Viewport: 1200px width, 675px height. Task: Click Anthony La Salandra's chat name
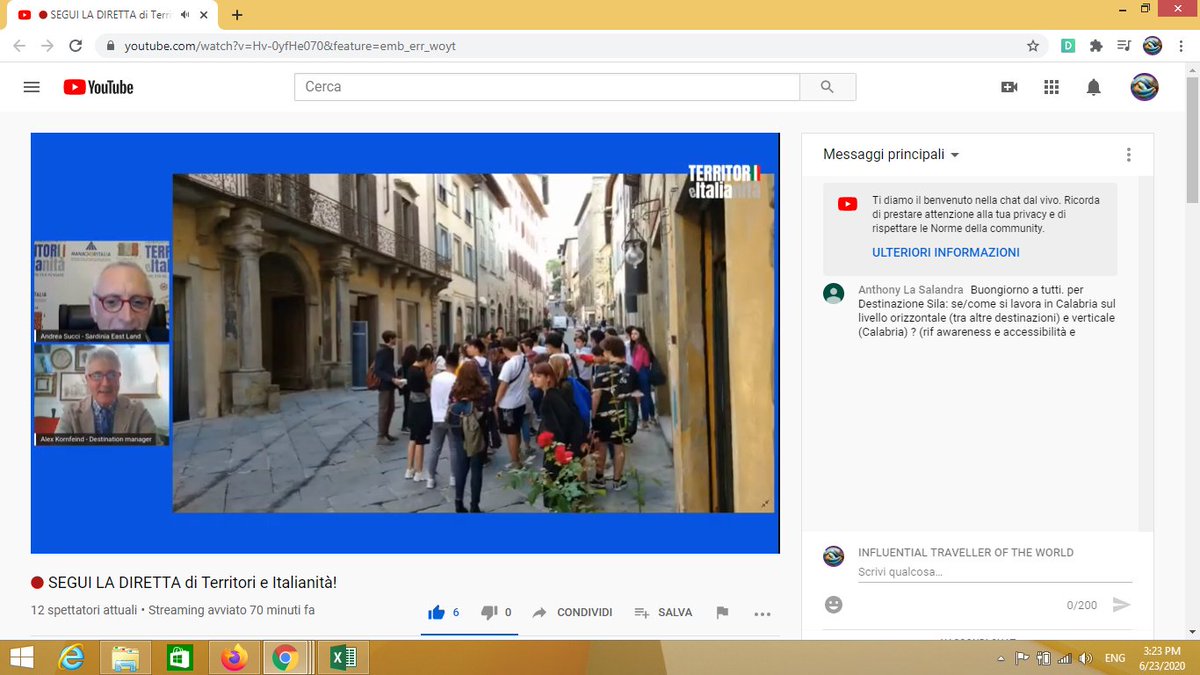(x=911, y=290)
